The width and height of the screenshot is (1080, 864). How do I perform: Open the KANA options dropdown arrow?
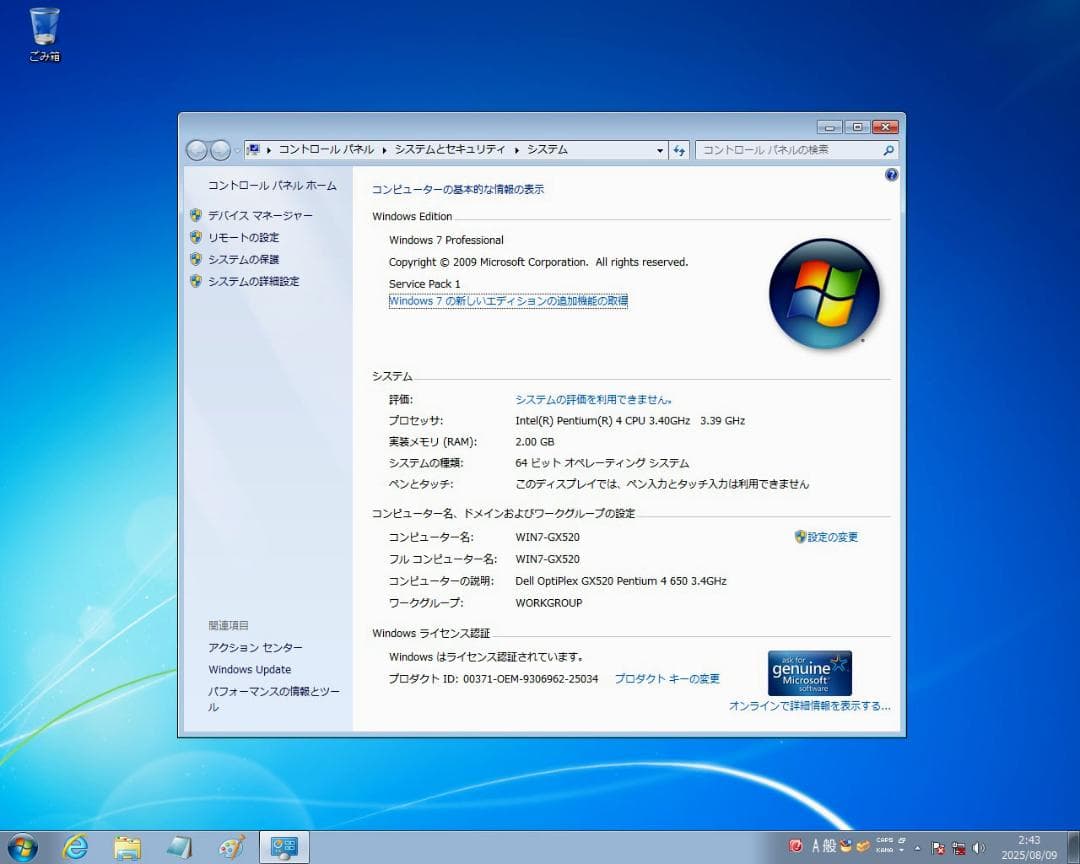pos(902,849)
